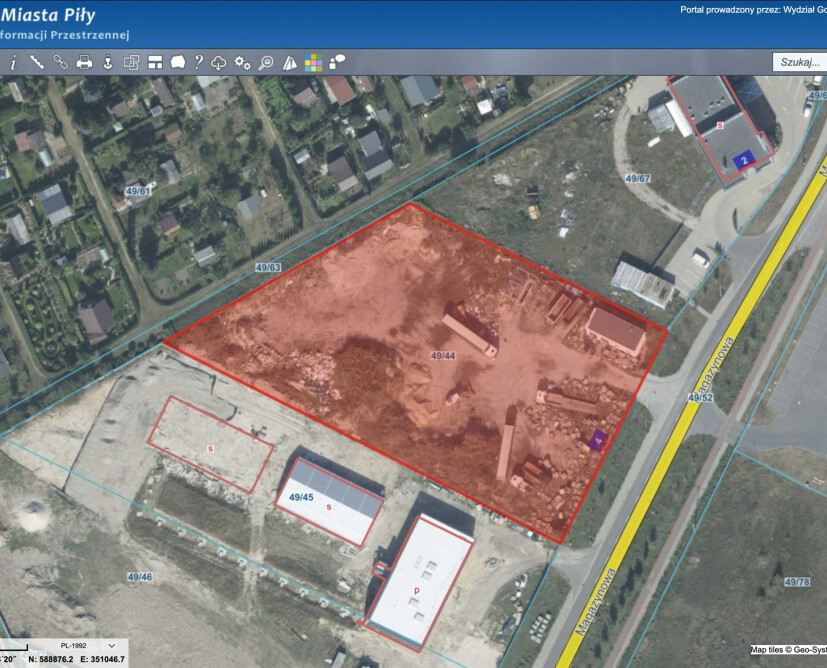Image resolution: width=827 pixels, height=668 pixels.
Task: Click the Szukaj search field
Action: [799, 62]
